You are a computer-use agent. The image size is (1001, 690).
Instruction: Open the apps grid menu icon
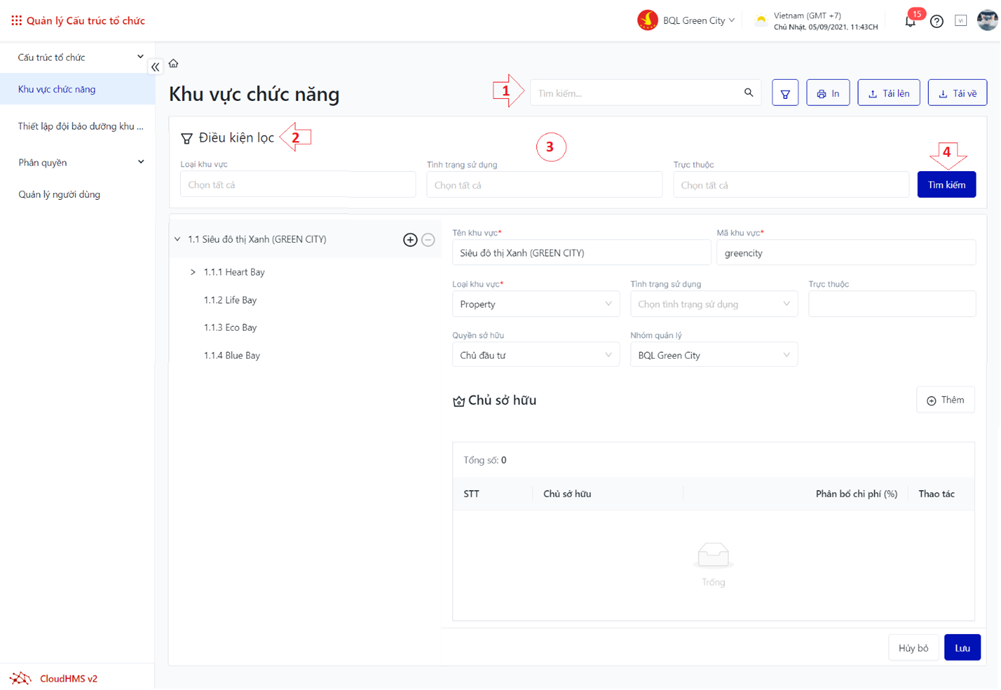click(x=16, y=20)
